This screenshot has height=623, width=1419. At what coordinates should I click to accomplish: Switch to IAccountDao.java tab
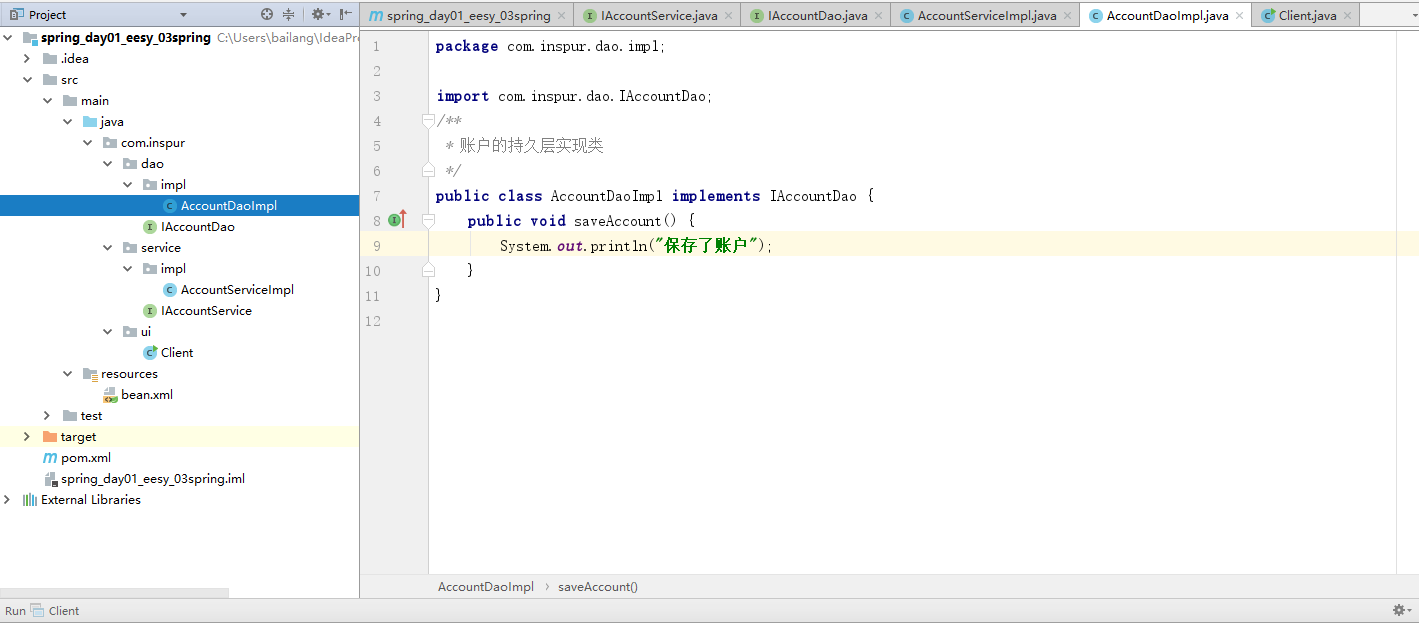click(818, 16)
